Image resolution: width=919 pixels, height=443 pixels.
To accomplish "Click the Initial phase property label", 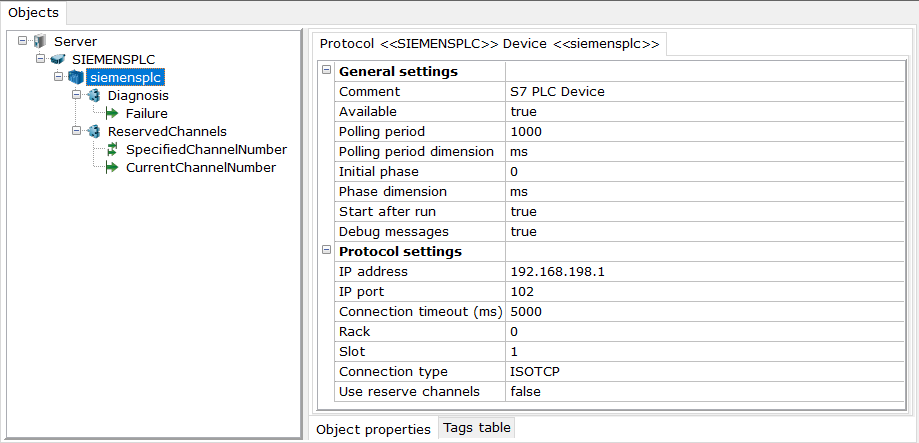I will 379,172.
